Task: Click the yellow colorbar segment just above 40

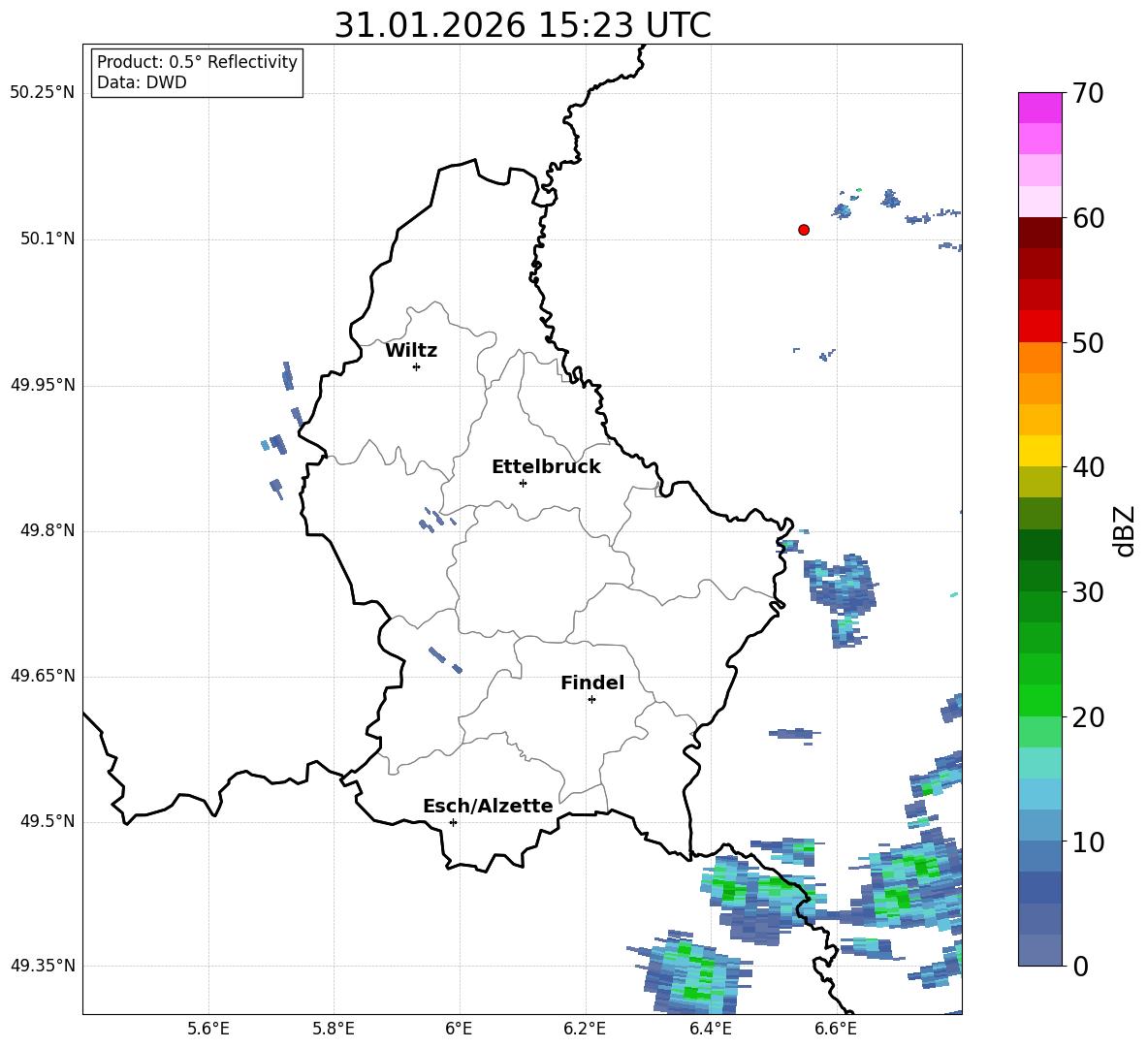Action: [1039, 451]
